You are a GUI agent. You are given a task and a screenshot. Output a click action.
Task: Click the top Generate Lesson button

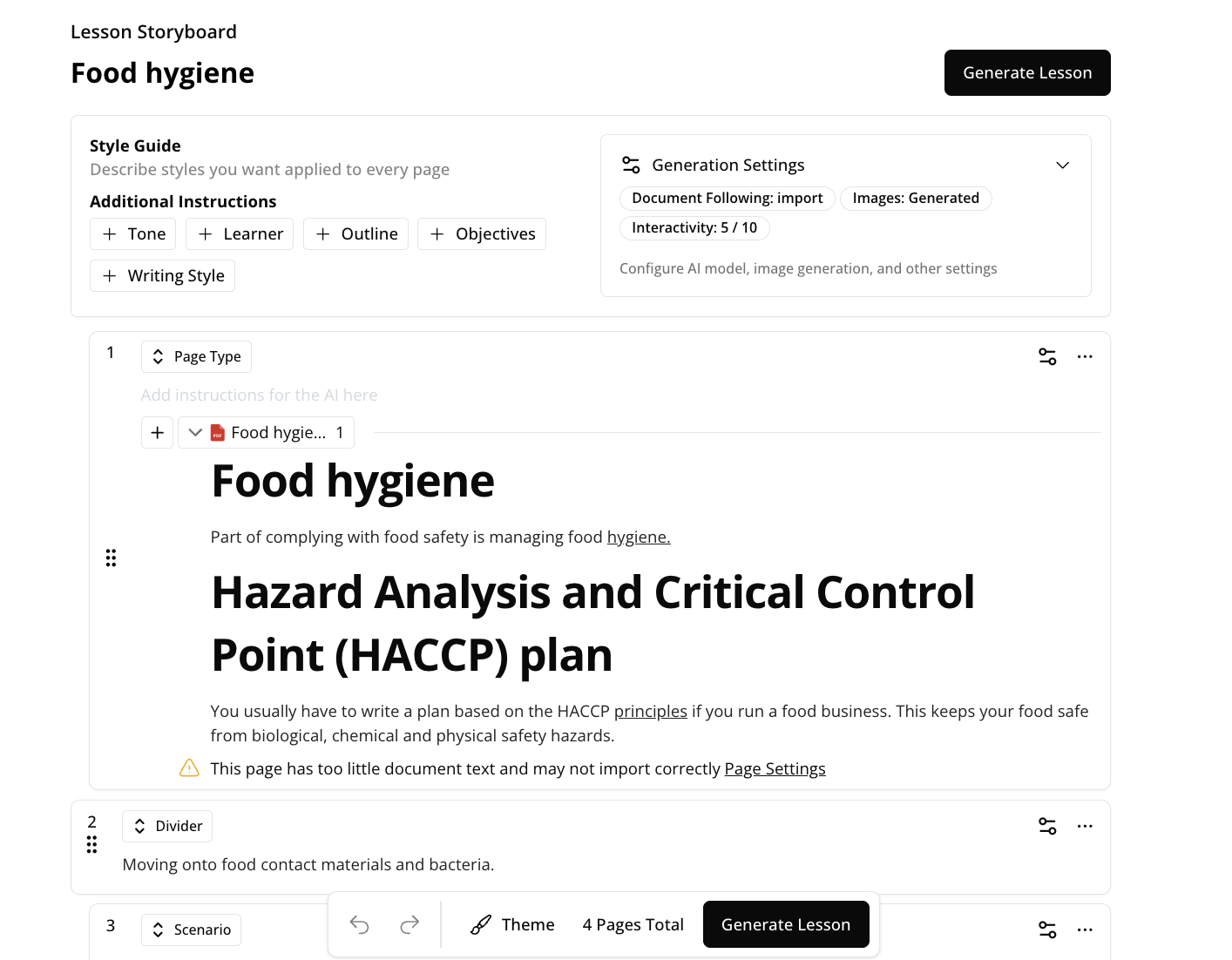(x=1026, y=72)
